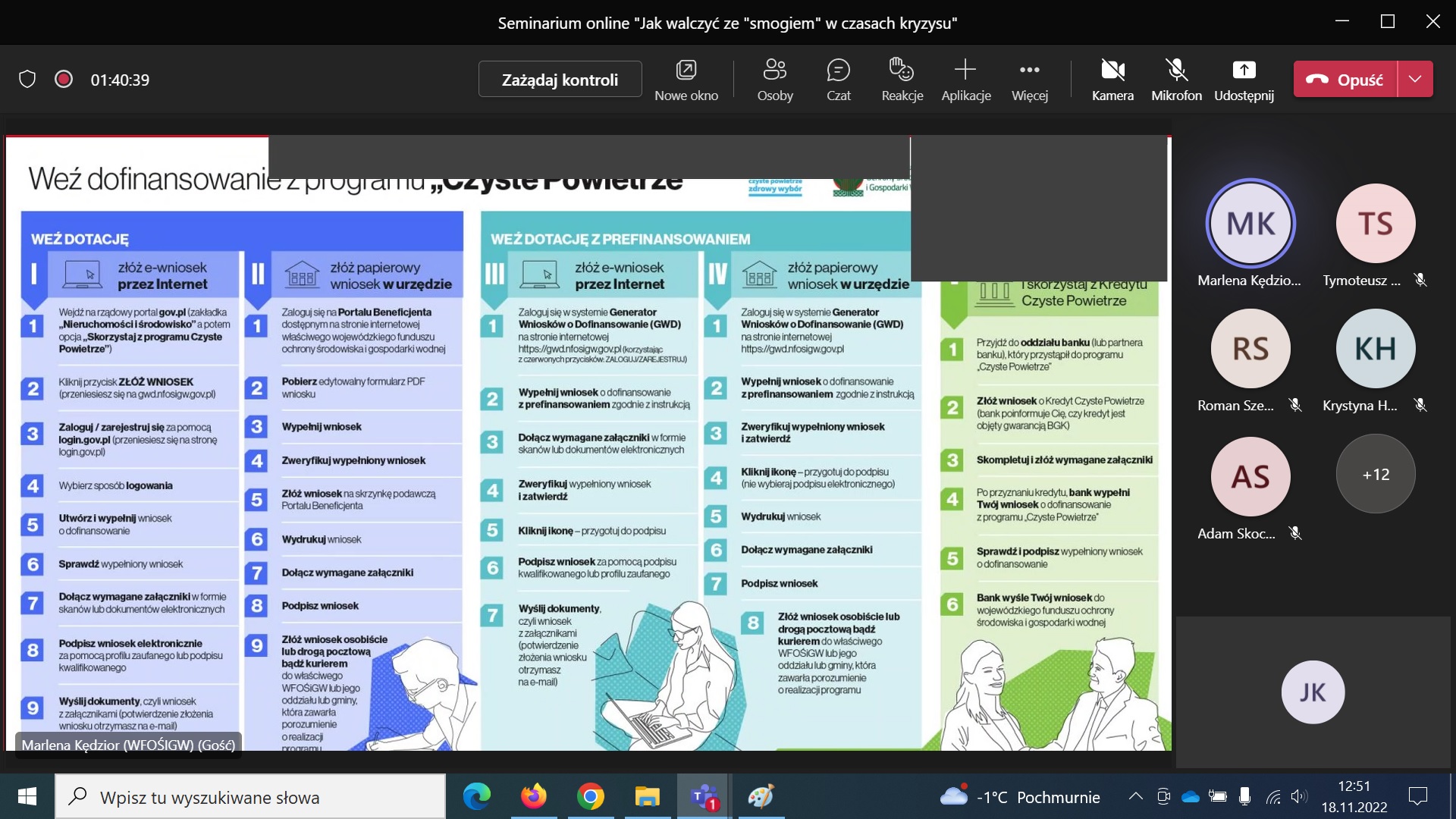Open the weather widget -1°C Pochmurnie
The image size is (1456, 819).
click(x=1019, y=797)
